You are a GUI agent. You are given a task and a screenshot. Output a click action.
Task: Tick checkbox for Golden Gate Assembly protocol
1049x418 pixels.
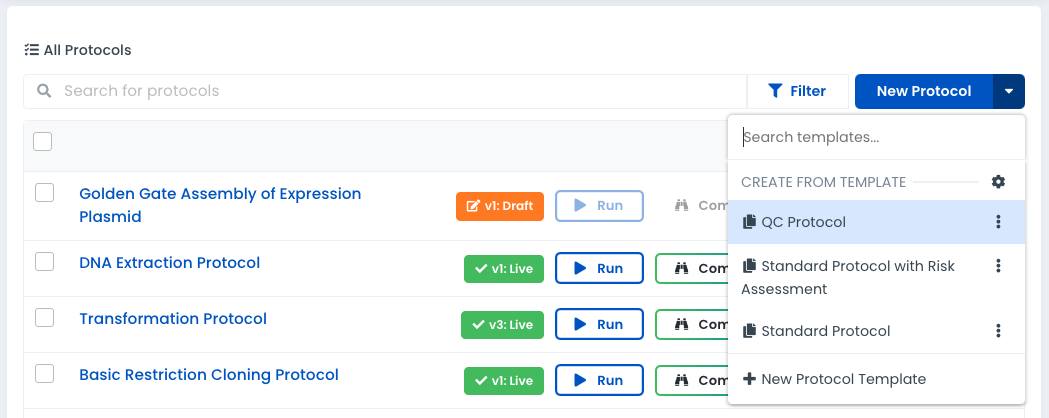tap(44, 193)
